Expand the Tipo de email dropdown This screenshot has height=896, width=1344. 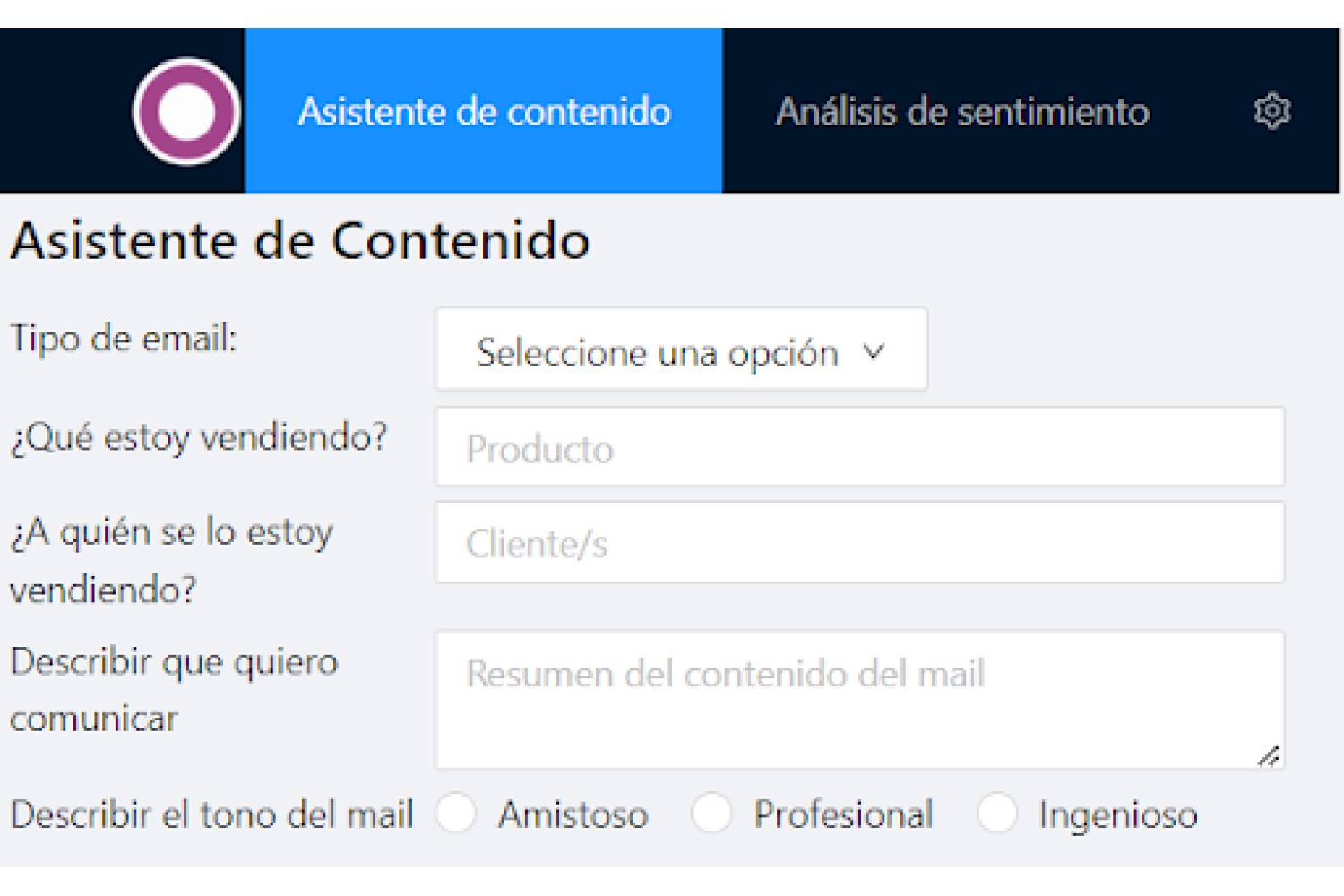click(x=681, y=349)
